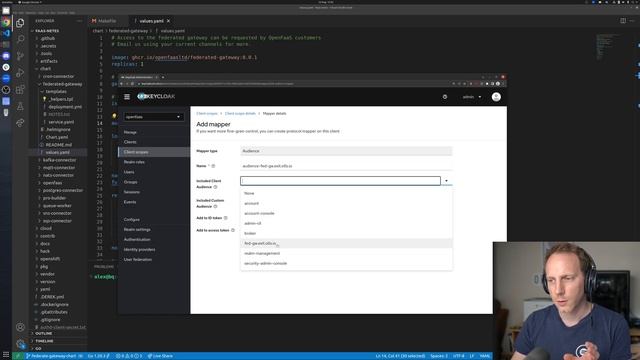Open the Testing flask icon in activity bar
Screen dimensions: 640x360
click(20, 106)
